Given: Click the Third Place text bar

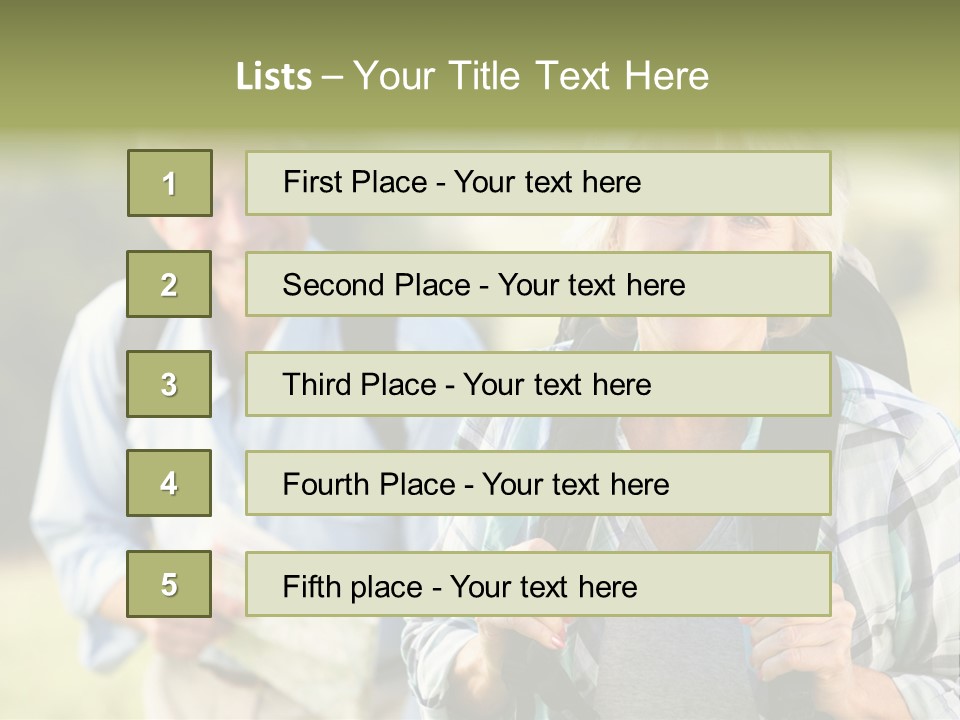Looking at the screenshot, I should coord(538,384).
